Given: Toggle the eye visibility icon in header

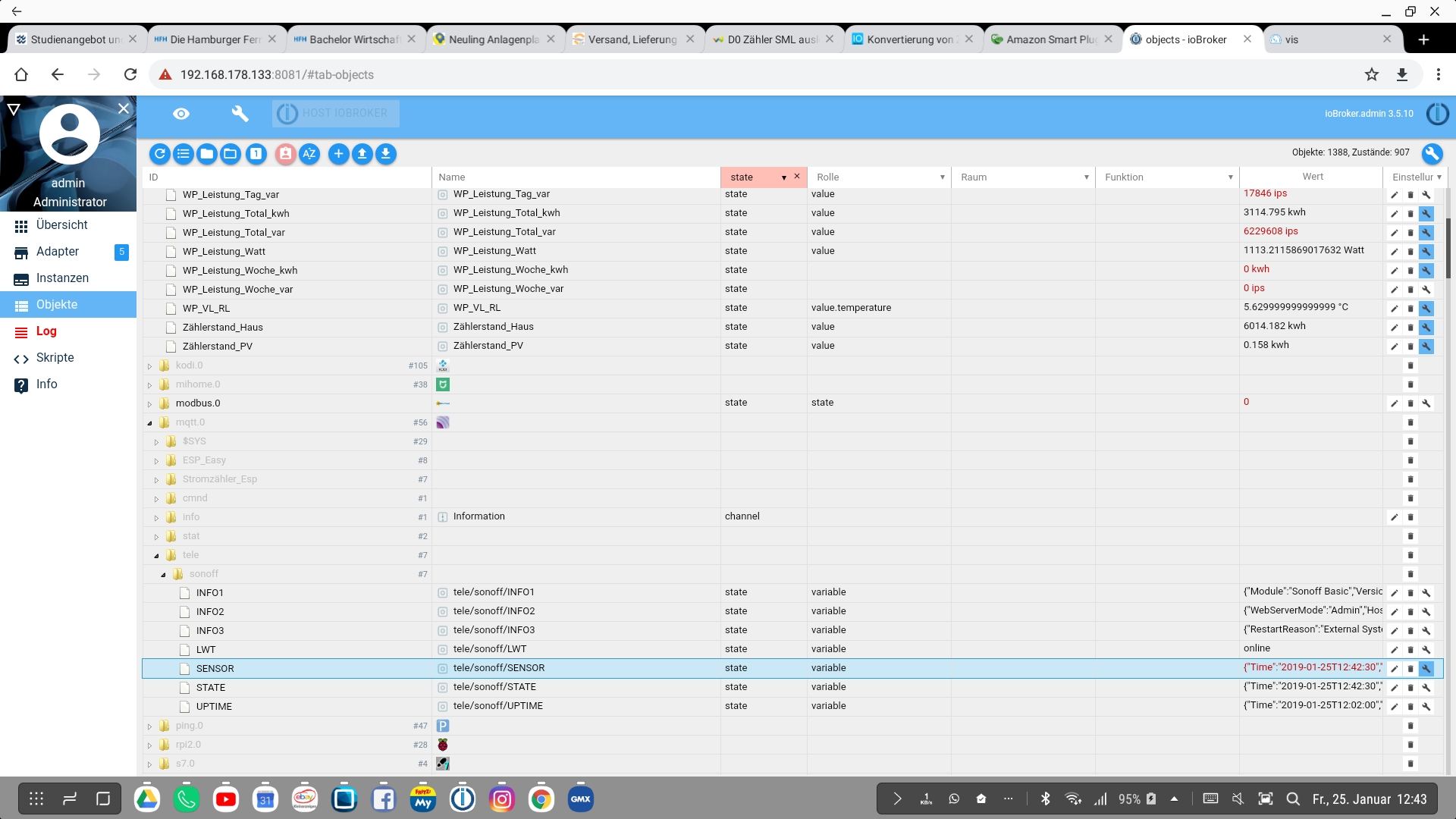Looking at the screenshot, I should click(x=180, y=114).
